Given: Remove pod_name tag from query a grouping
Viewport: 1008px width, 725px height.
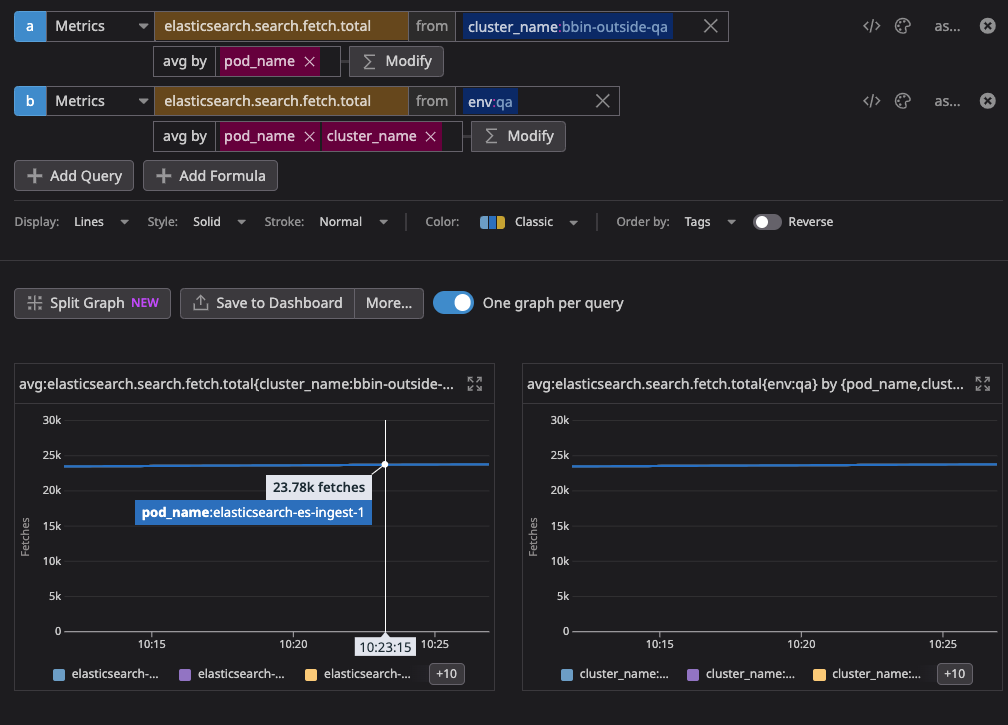Looking at the screenshot, I should (x=310, y=61).
